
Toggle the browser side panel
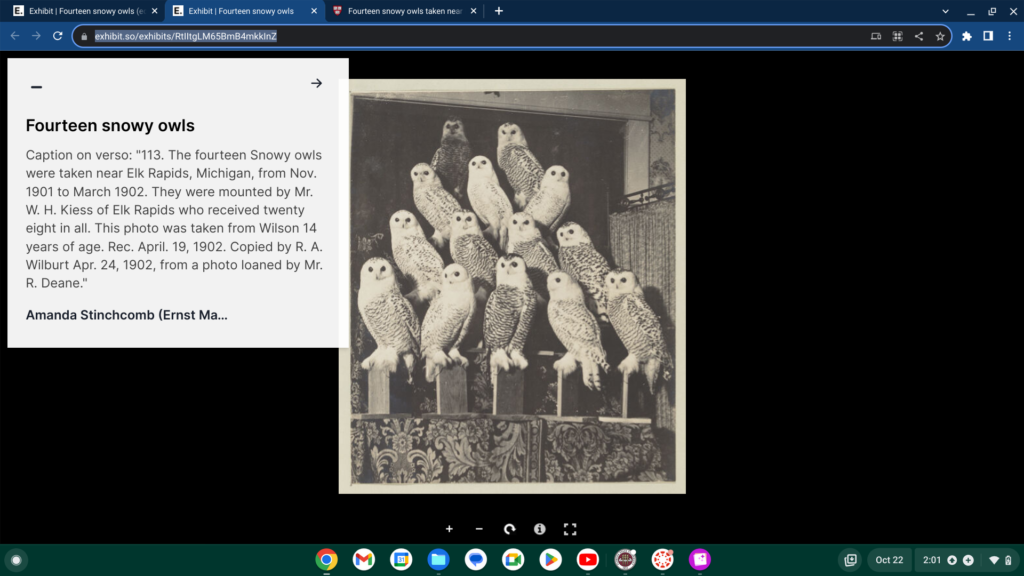pos(988,37)
